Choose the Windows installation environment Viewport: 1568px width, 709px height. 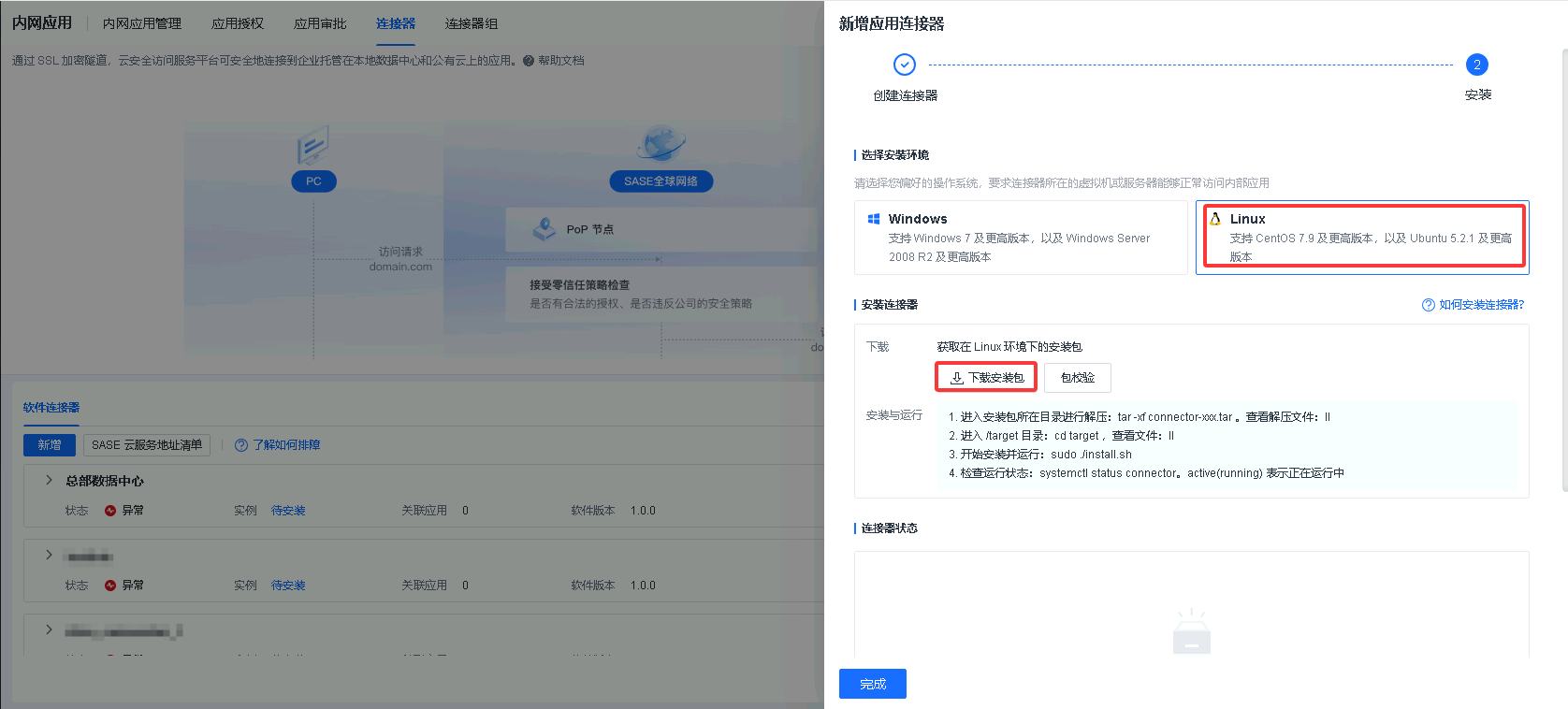(x=1021, y=238)
